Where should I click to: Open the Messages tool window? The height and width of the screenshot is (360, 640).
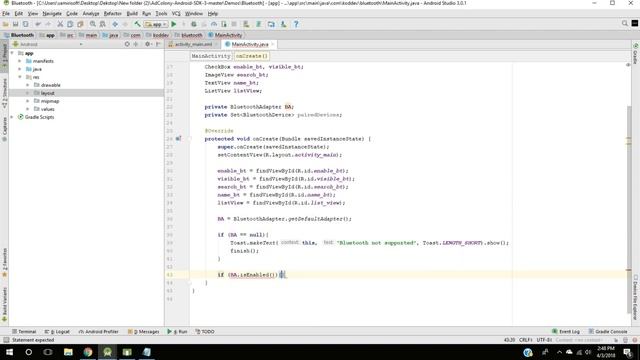tap(143, 331)
